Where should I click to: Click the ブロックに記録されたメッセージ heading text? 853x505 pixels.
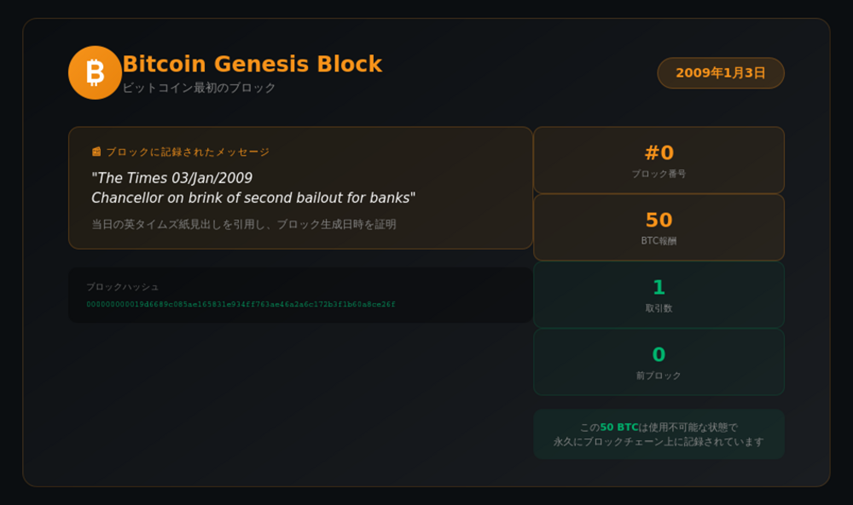(x=188, y=152)
